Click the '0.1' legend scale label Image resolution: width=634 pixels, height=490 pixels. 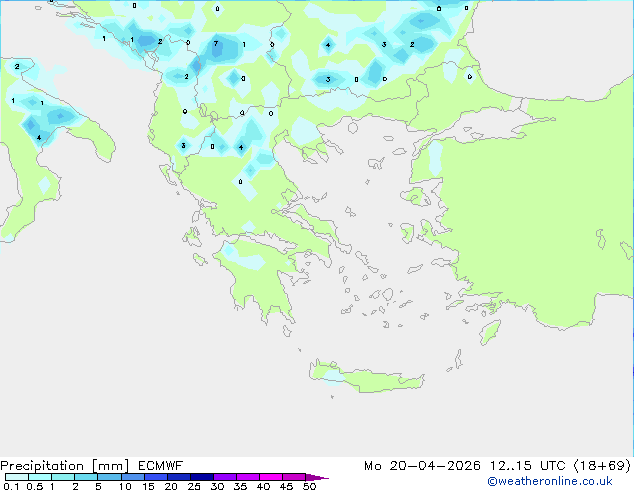pos(11,486)
